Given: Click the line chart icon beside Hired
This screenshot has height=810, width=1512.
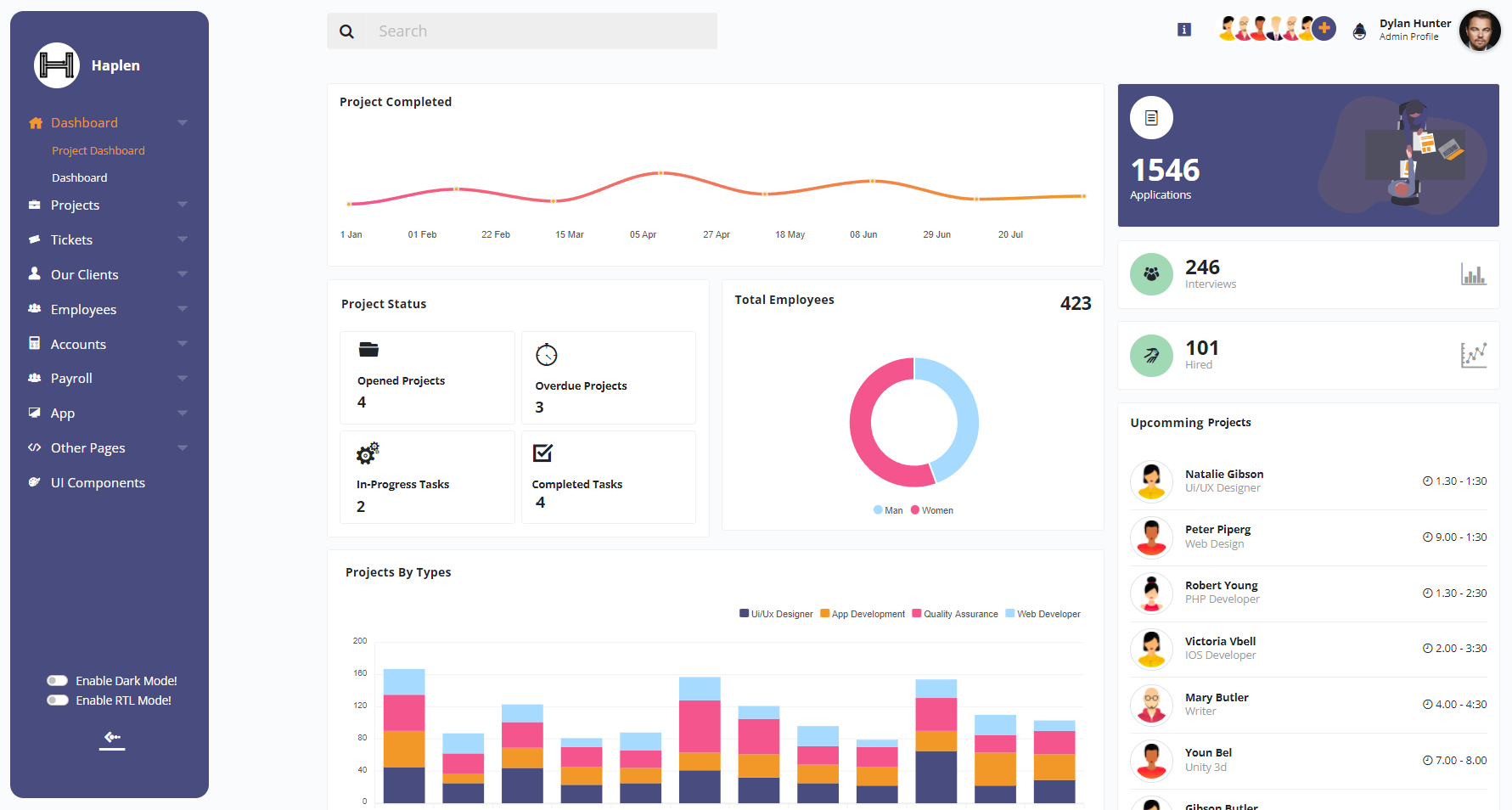Looking at the screenshot, I should coord(1473,355).
